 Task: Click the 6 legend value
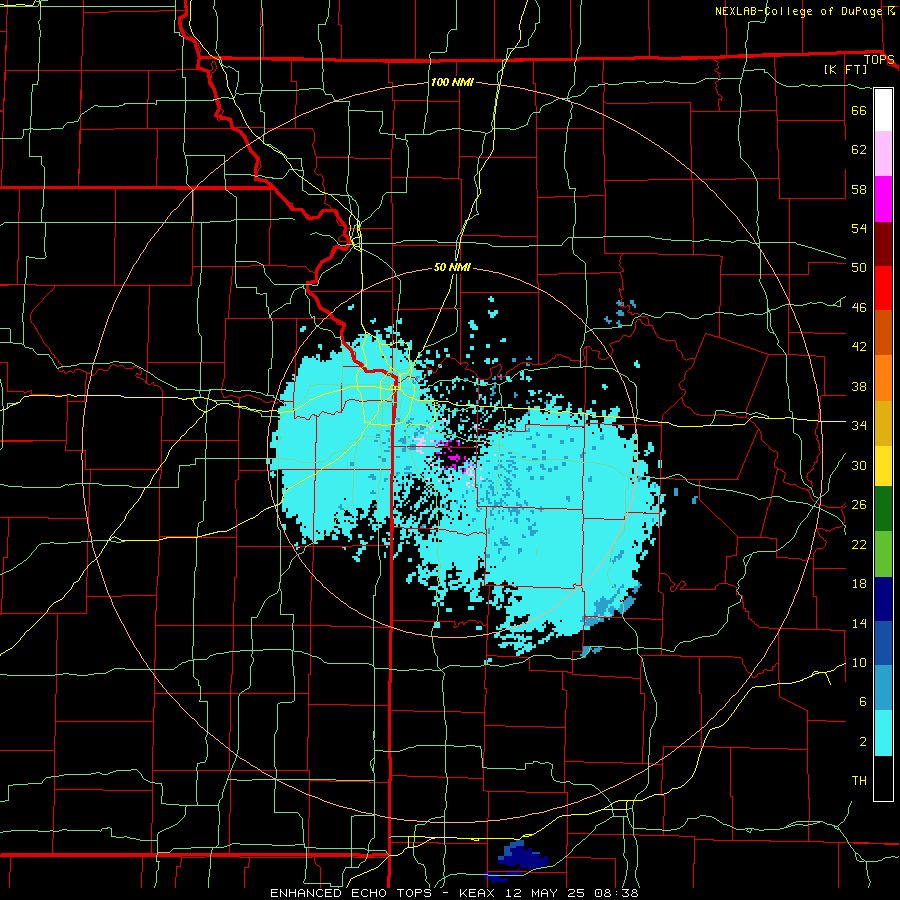863,701
